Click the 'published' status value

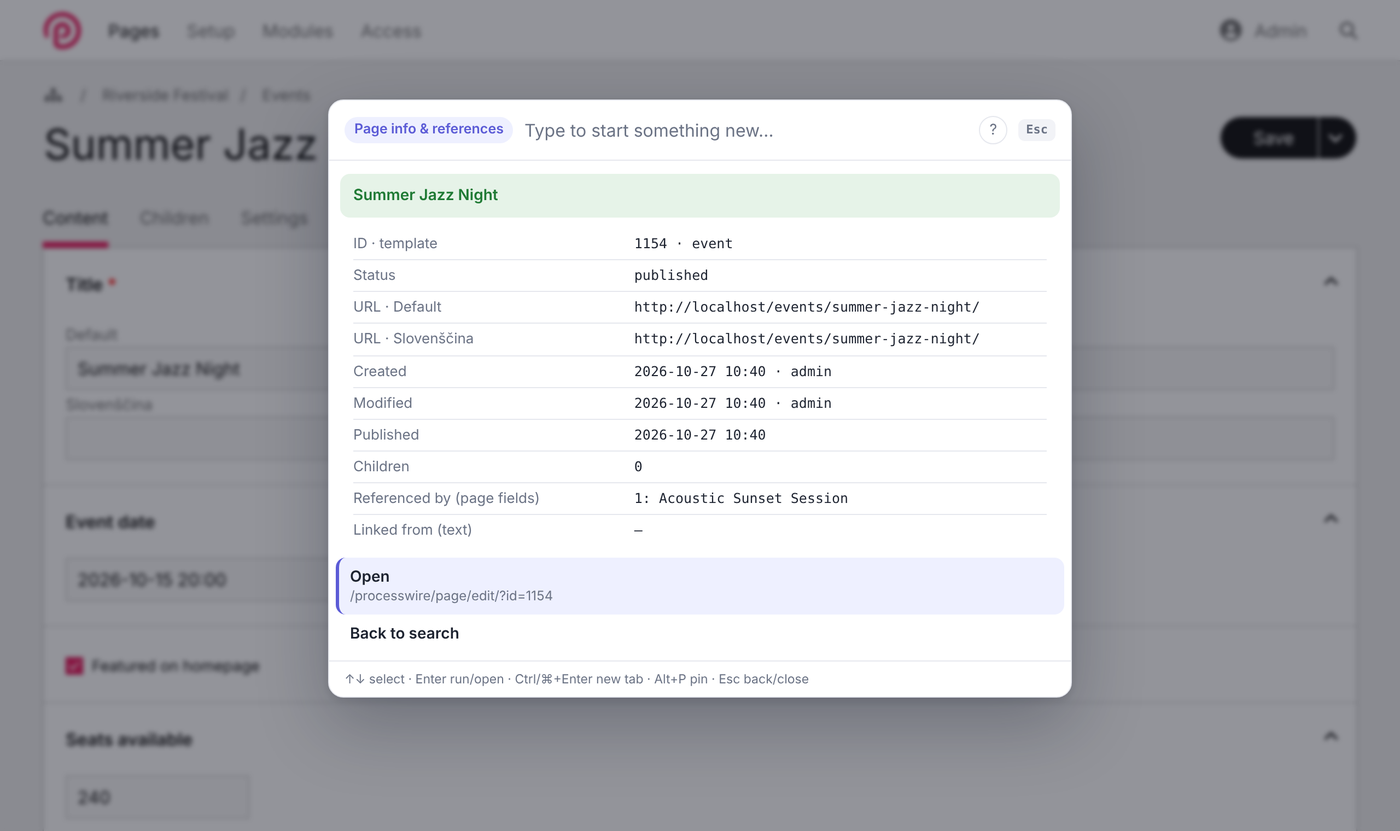(x=671, y=275)
